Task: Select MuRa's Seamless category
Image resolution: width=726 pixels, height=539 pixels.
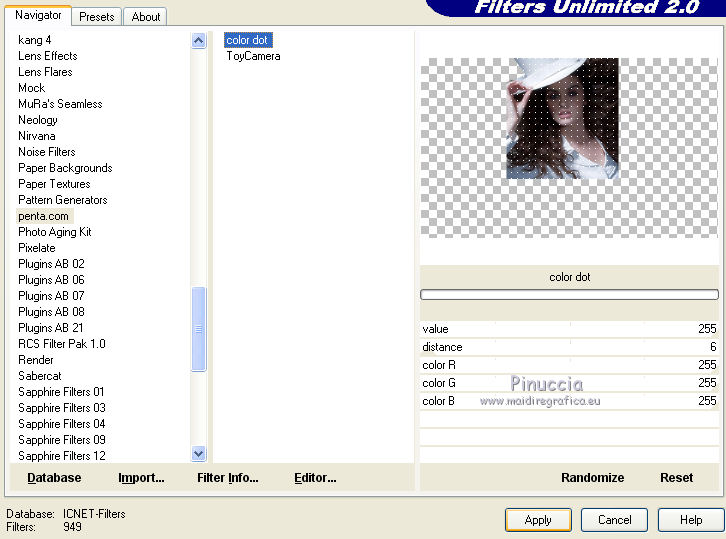Action: click(60, 104)
